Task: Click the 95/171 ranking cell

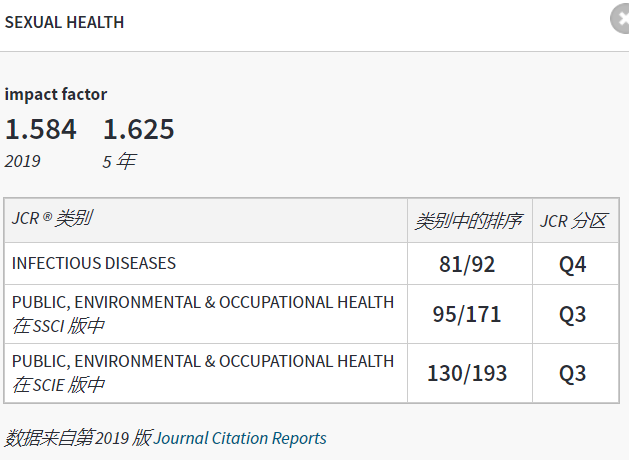Action: pyautogui.click(x=467, y=314)
